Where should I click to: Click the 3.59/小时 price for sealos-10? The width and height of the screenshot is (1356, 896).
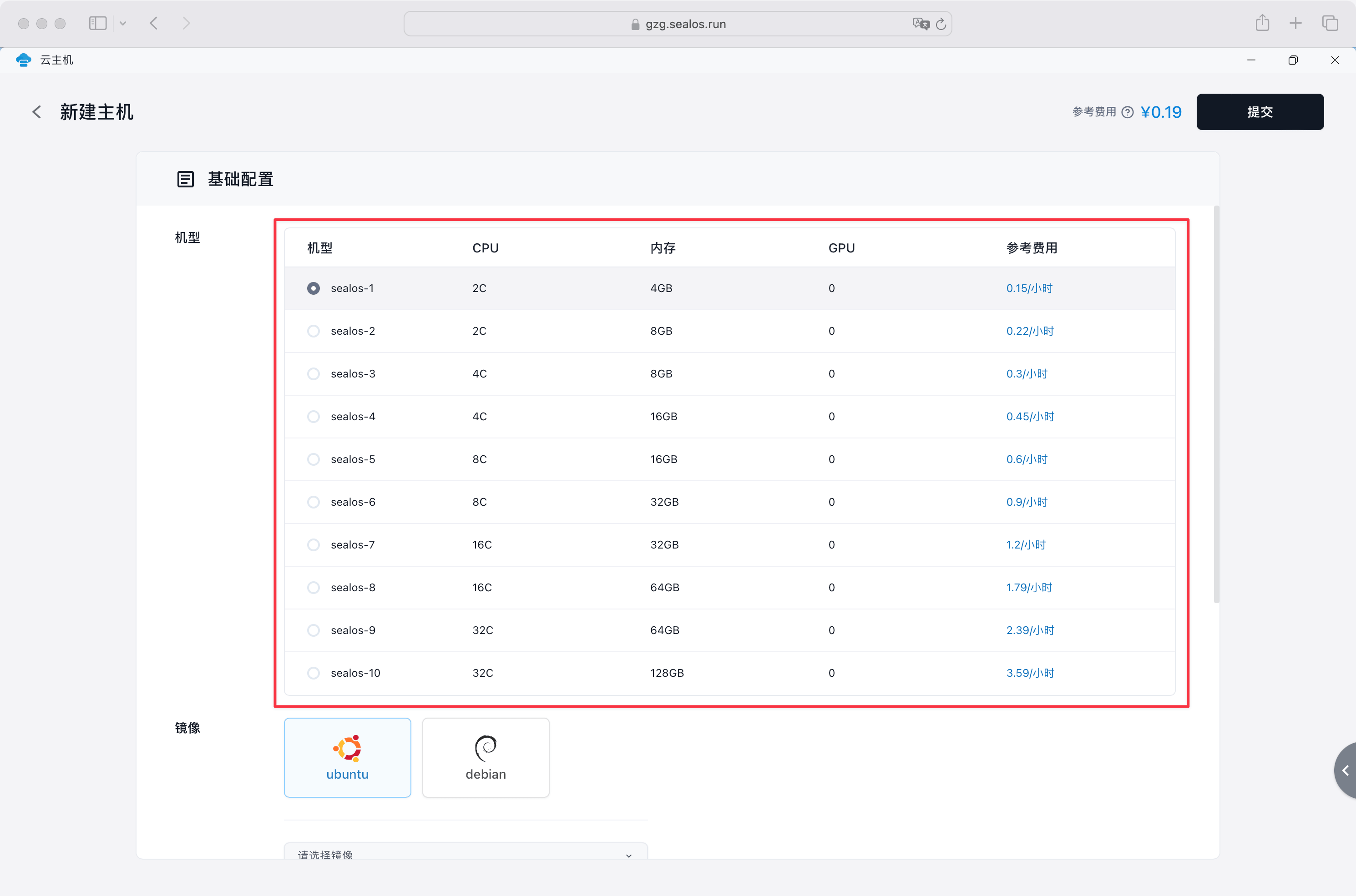pyautogui.click(x=1030, y=673)
